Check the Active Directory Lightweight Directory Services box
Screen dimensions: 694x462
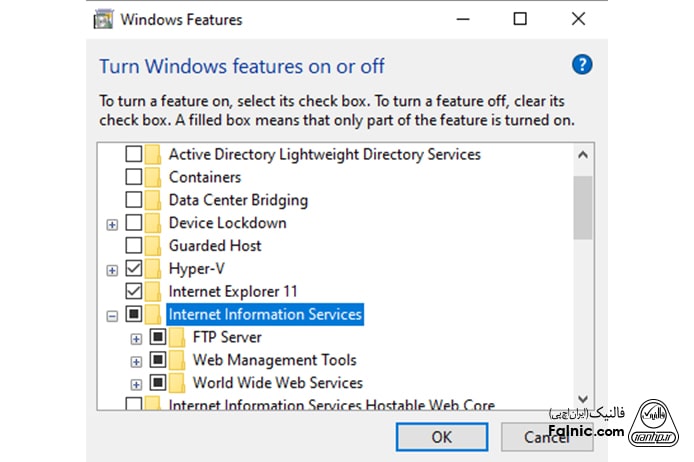133,155
